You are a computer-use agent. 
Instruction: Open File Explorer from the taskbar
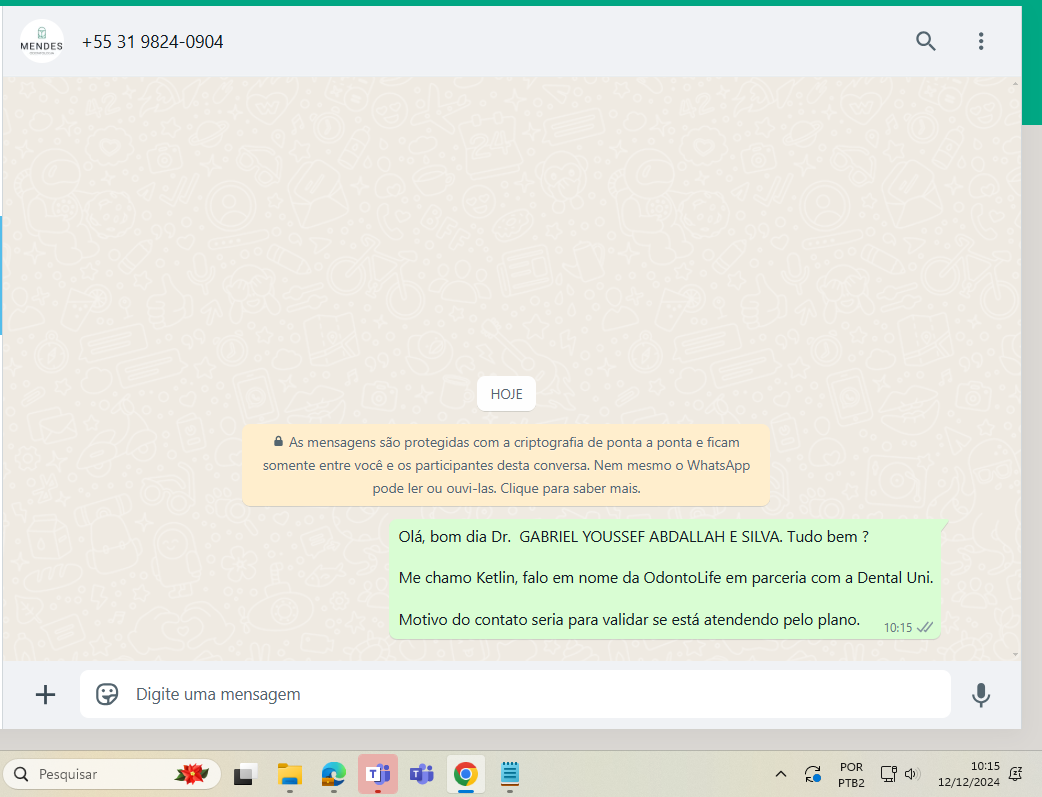click(290, 774)
